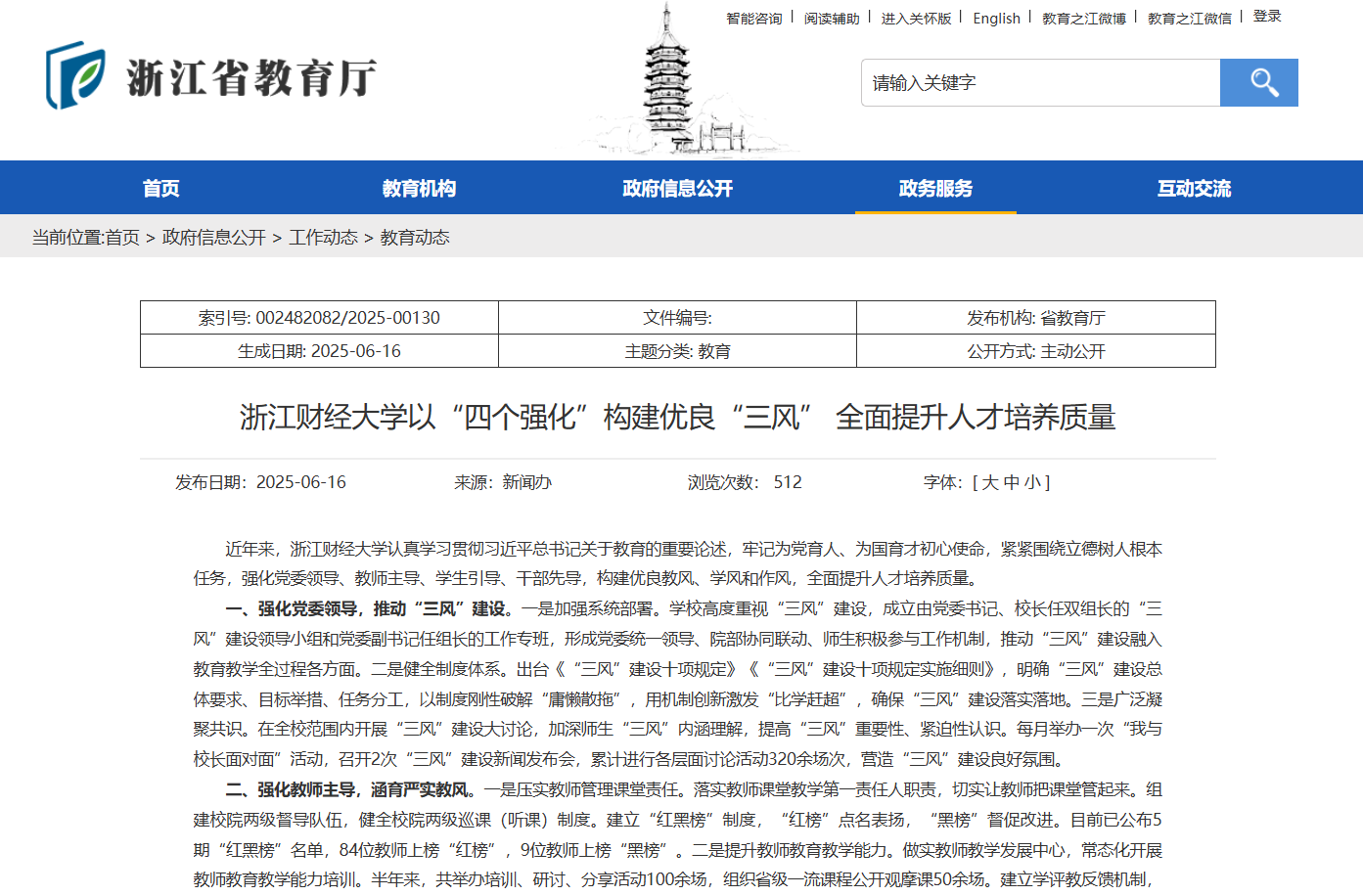Screen dimensions: 1363x896
Task: Focus the keyword search input field
Action: tap(1040, 83)
